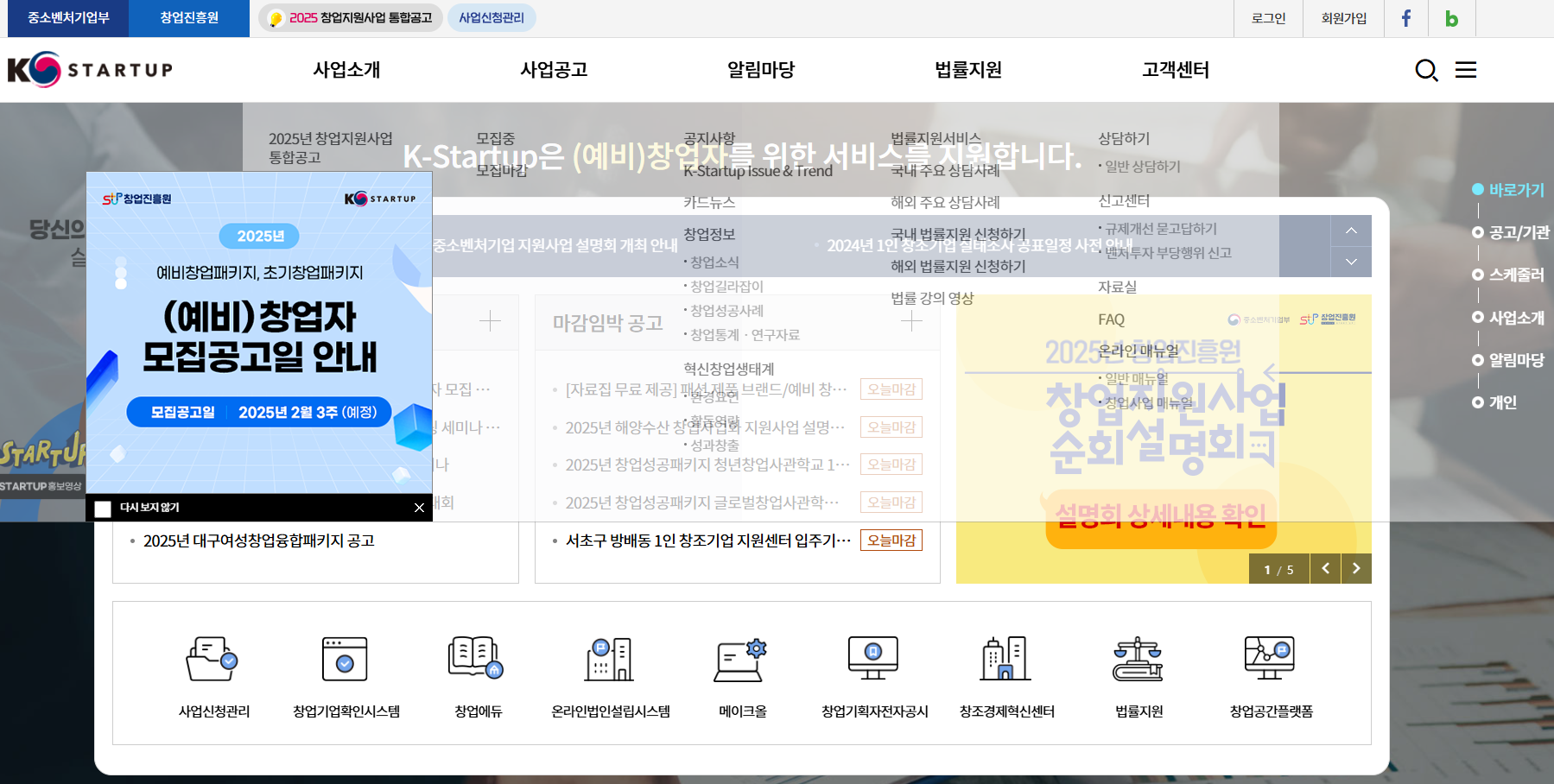This screenshot has height=784, width=1554.
Task: Switch to 창업진흥원 top tab
Action: click(189, 18)
